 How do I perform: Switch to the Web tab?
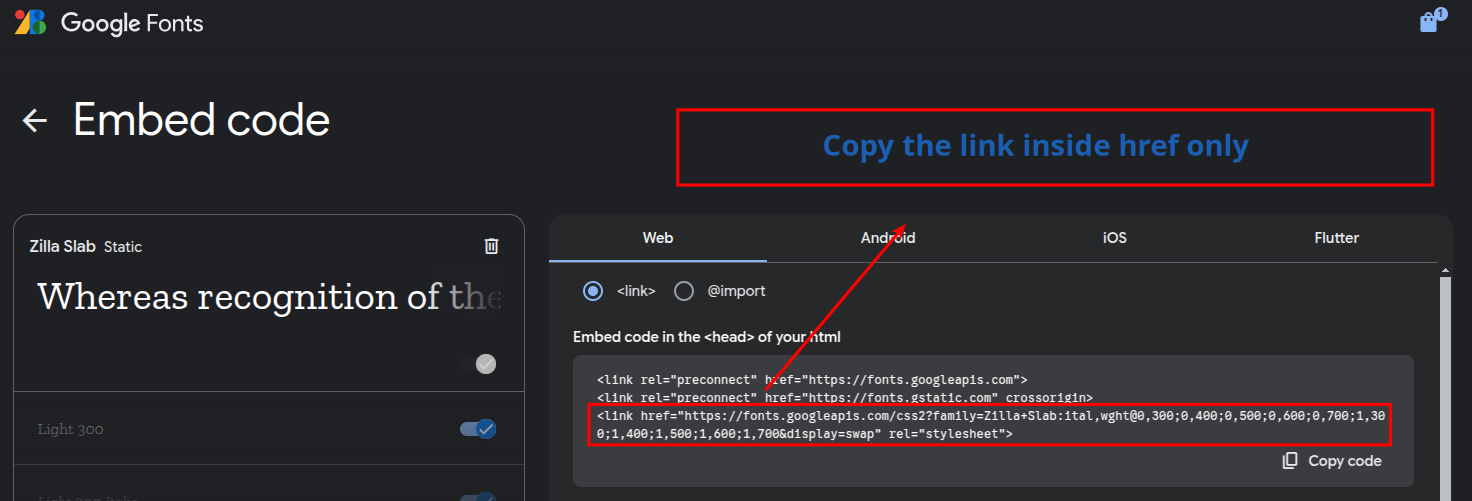(x=658, y=238)
